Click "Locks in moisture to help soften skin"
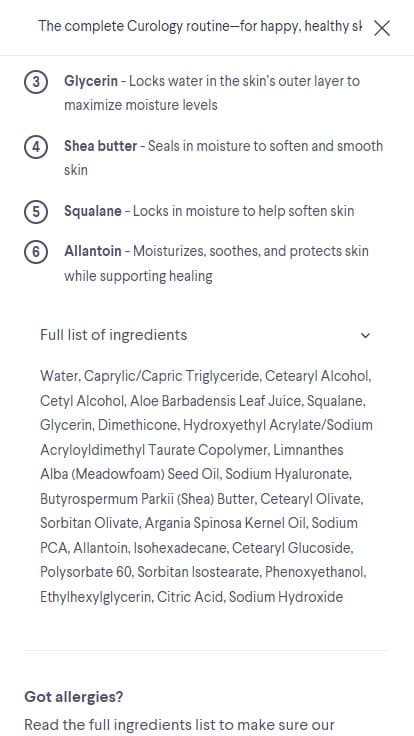414x736 pixels. pos(244,211)
